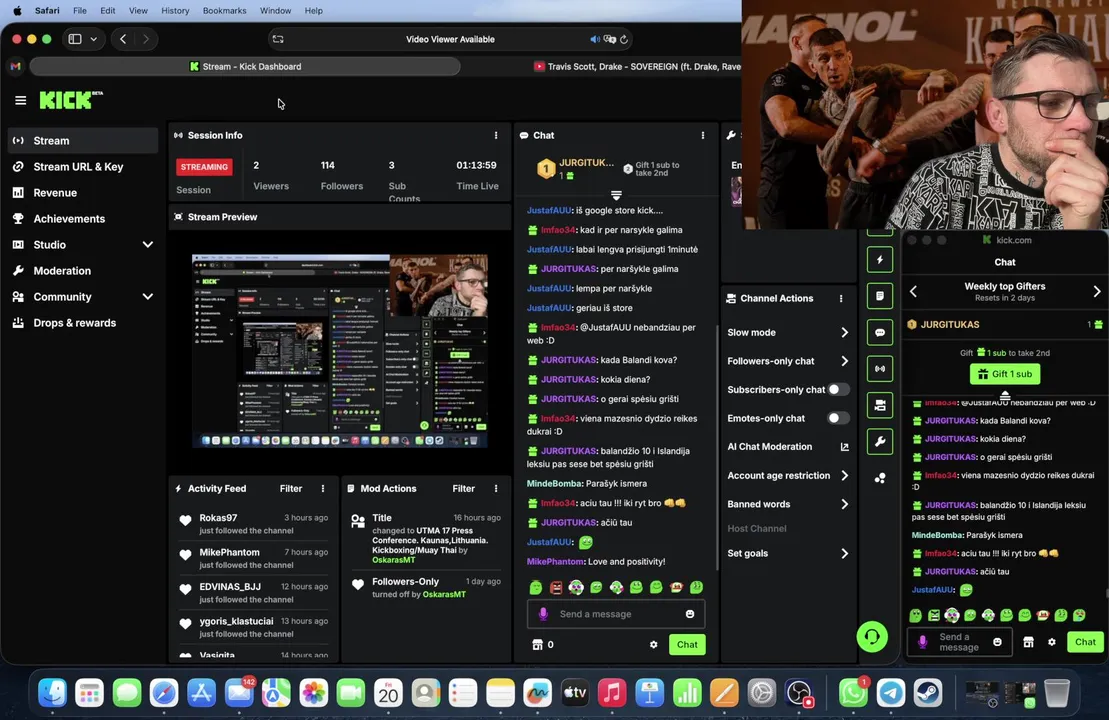Focus dashboard chat Send a message field
The height and width of the screenshot is (720, 1109).
615,614
